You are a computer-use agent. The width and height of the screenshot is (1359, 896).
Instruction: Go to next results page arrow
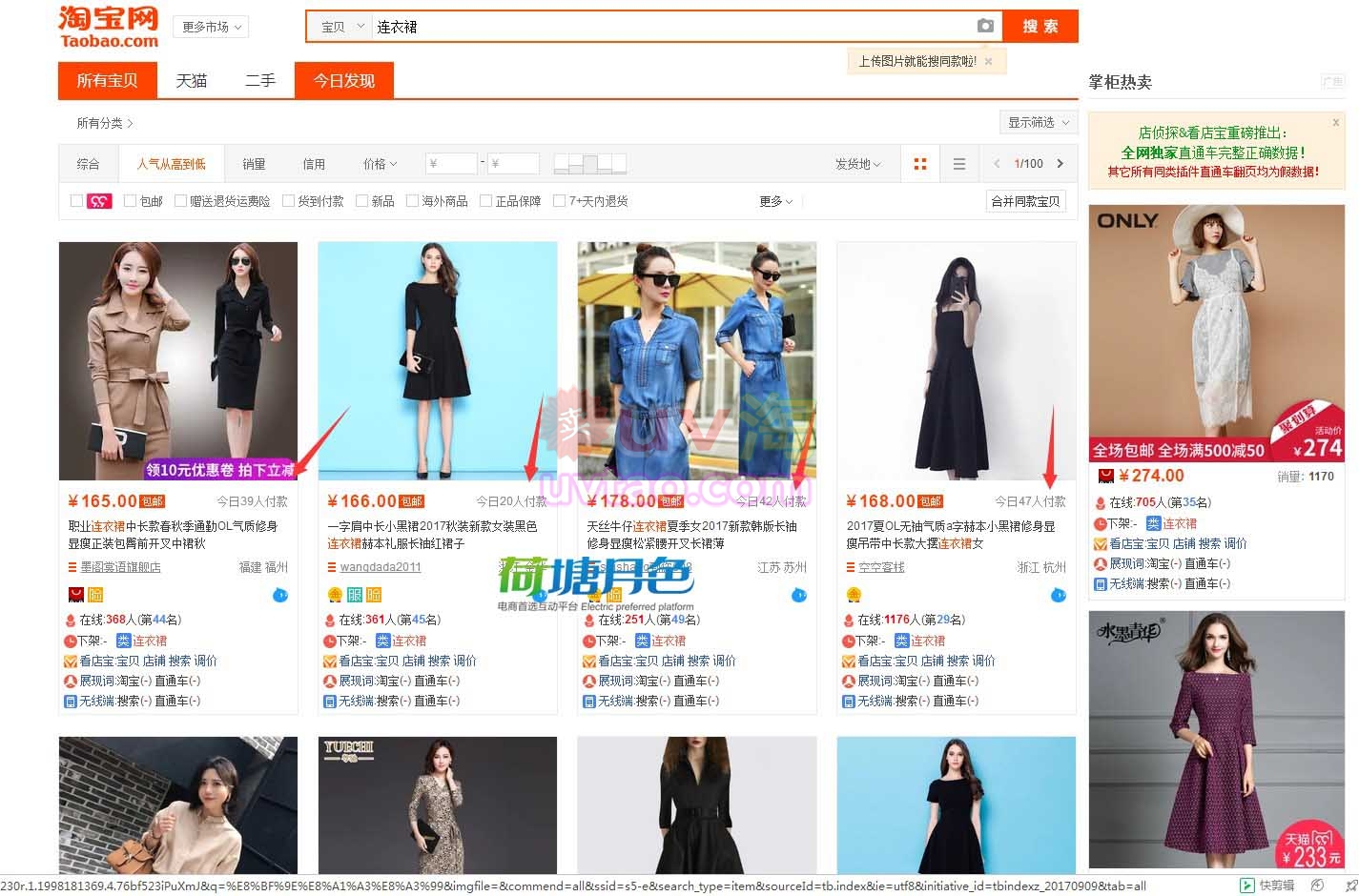coord(1060,164)
